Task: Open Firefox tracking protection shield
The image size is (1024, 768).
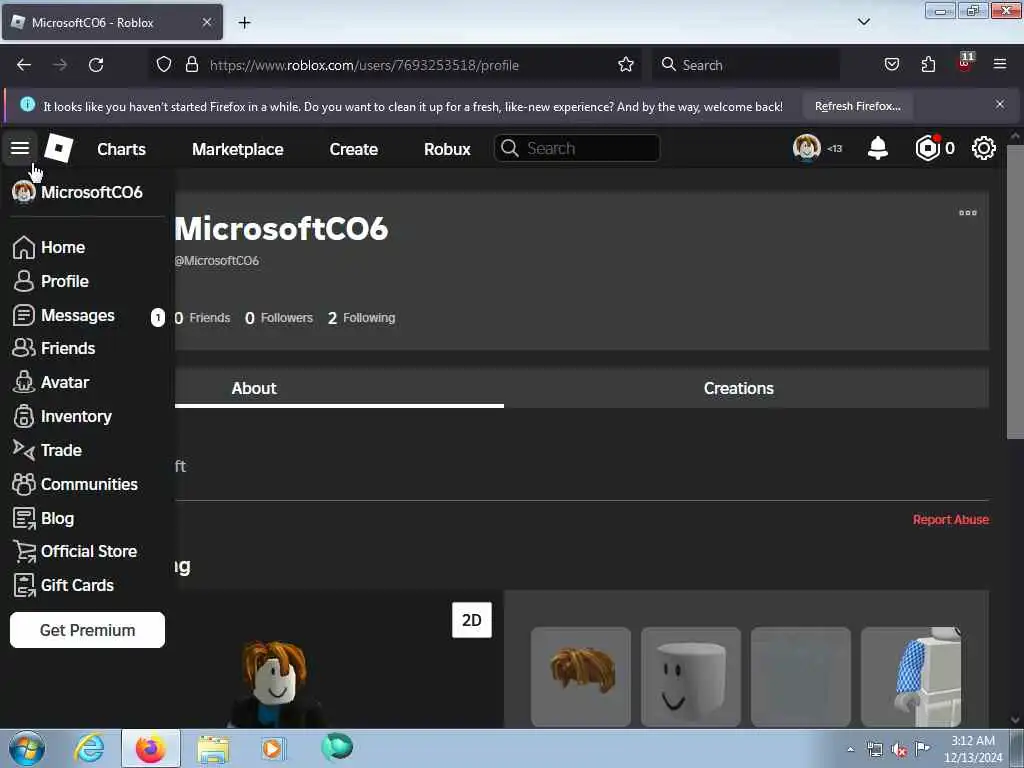Action: [x=164, y=65]
